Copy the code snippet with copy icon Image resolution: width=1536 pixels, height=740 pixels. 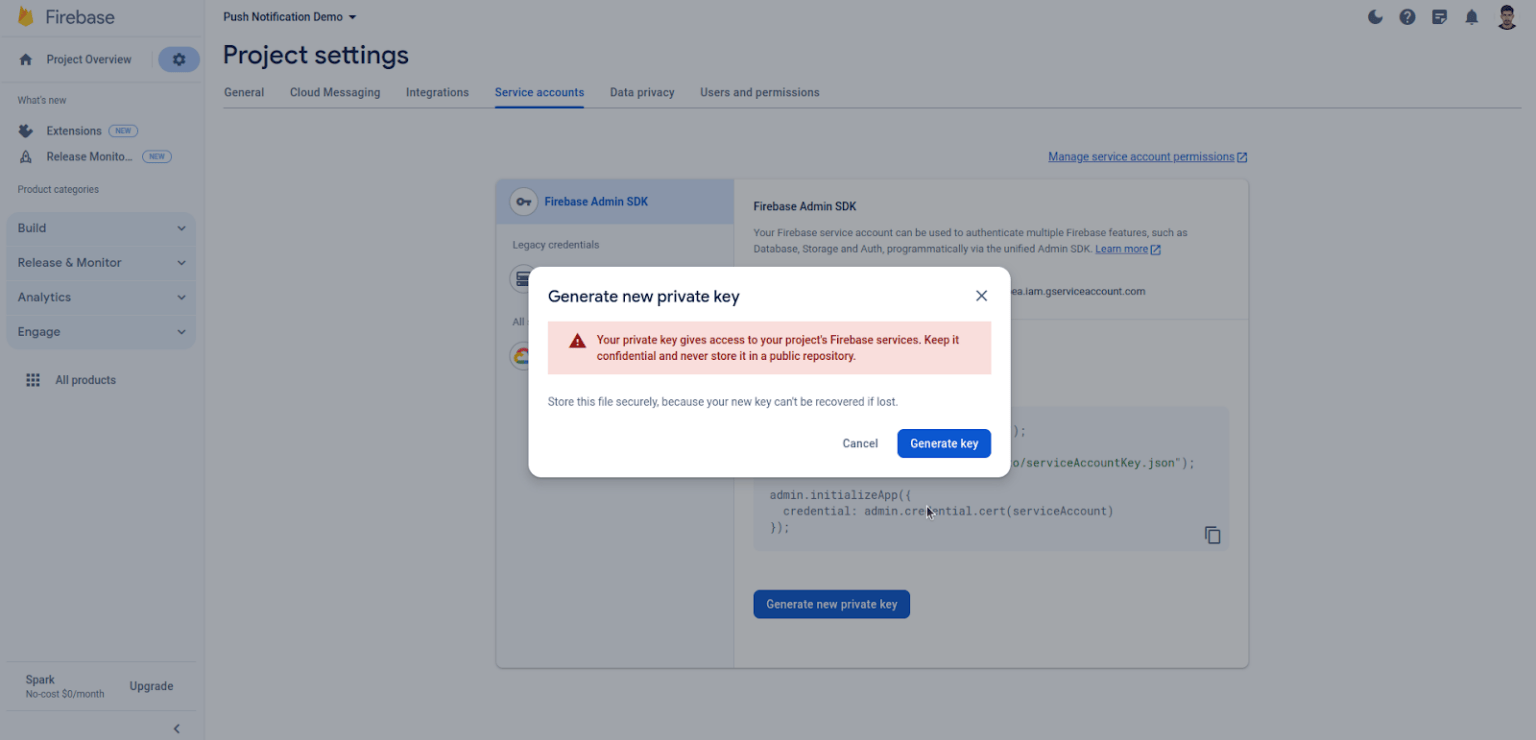pos(1212,535)
